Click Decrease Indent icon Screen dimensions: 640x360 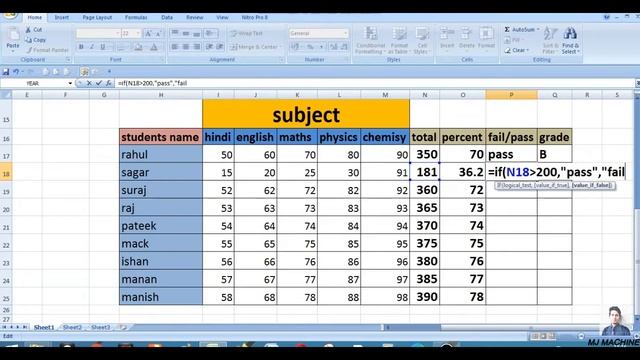[x=209, y=47]
